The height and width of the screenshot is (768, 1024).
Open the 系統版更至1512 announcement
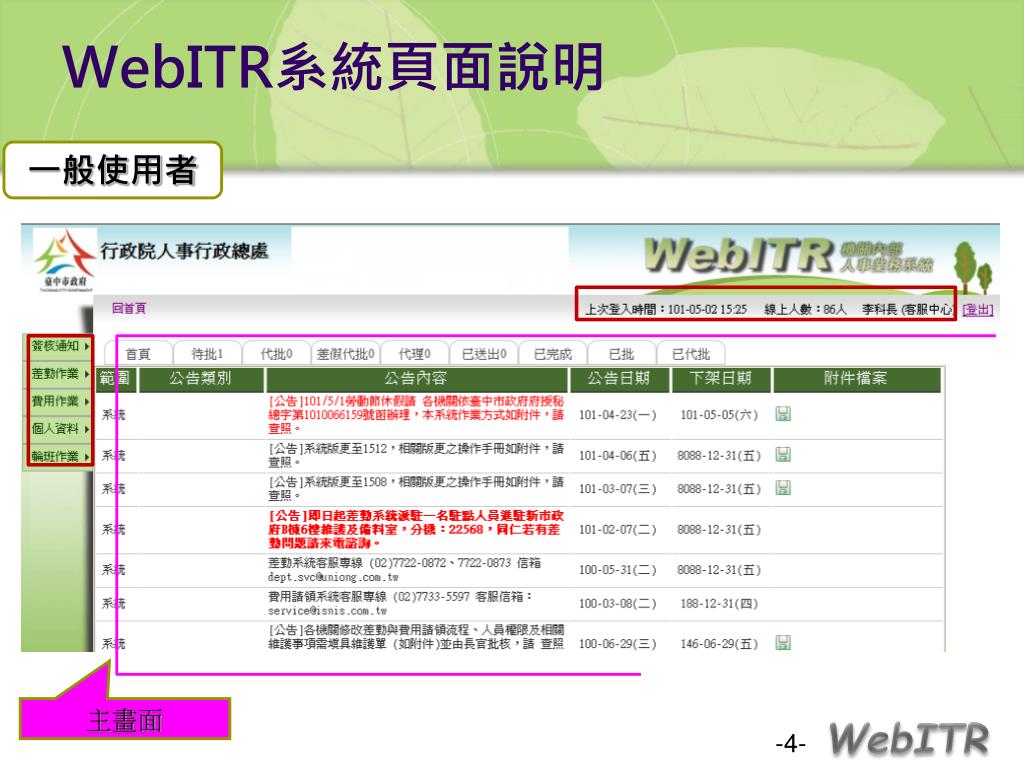point(416,455)
